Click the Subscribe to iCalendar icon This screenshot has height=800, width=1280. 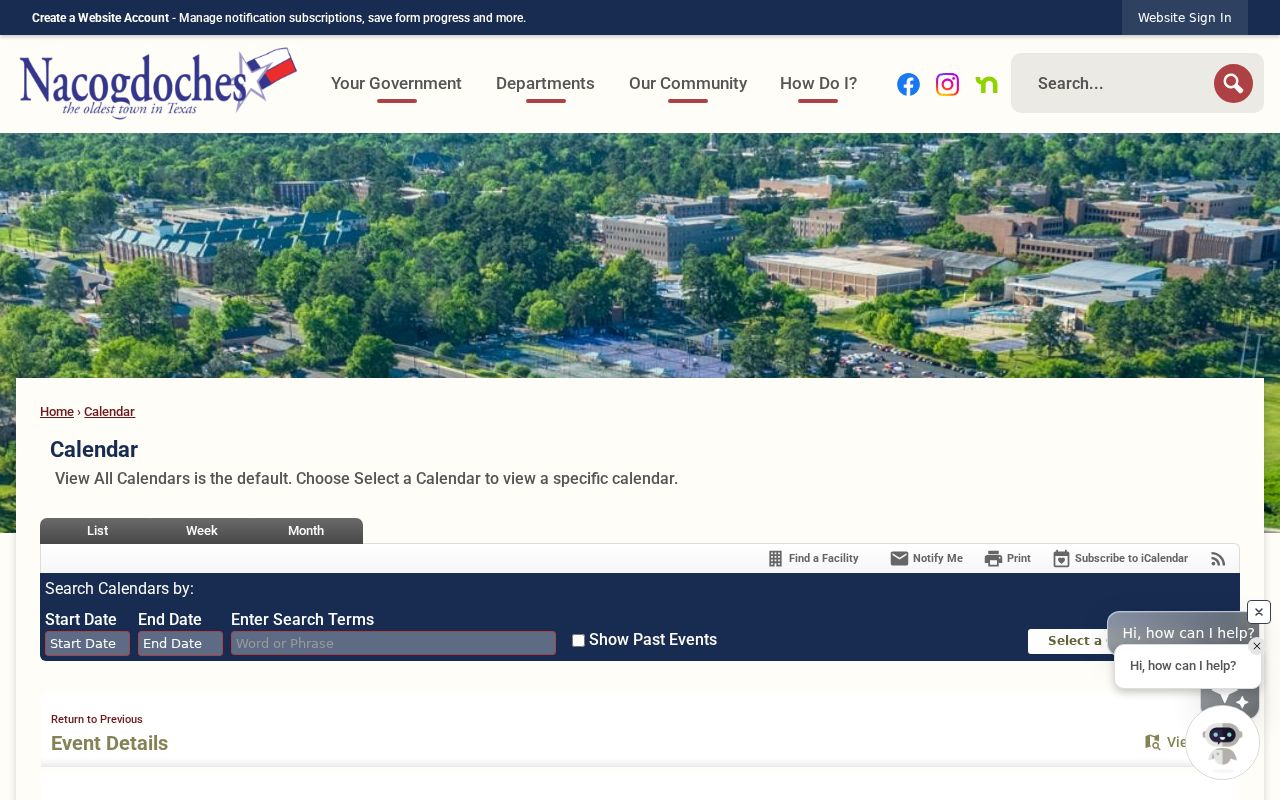pyautogui.click(x=1061, y=559)
